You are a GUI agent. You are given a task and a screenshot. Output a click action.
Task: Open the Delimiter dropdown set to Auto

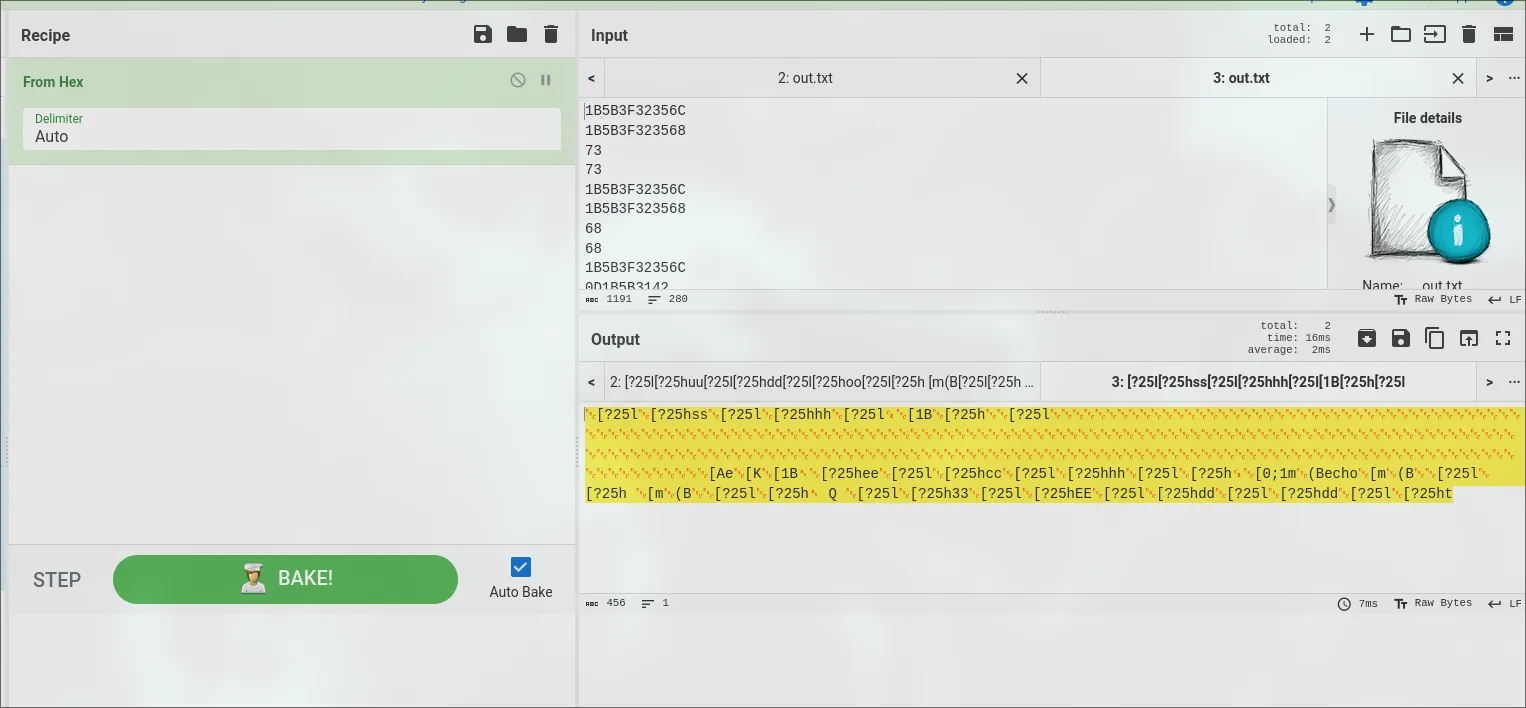click(x=291, y=129)
